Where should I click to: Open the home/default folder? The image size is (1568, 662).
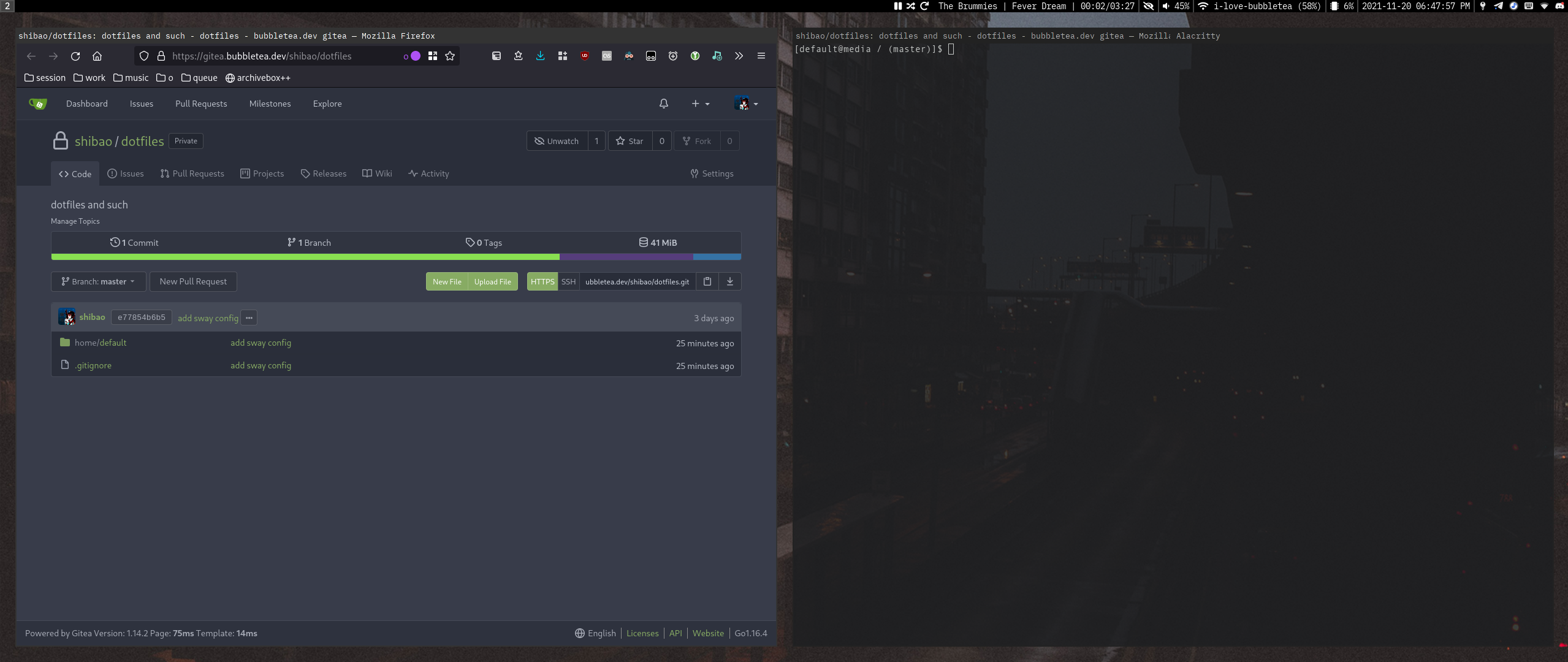point(101,343)
